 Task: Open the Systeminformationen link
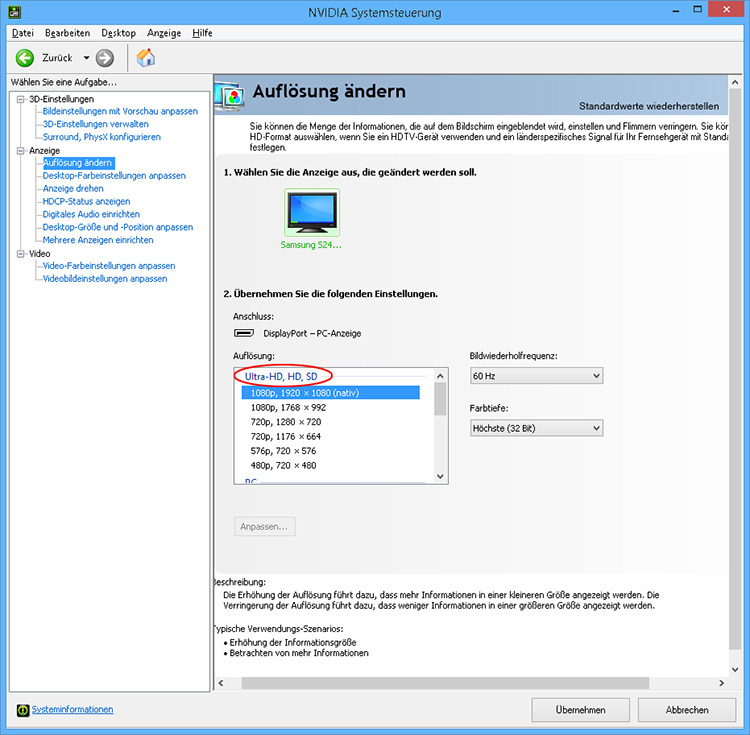tap(73, 710)
